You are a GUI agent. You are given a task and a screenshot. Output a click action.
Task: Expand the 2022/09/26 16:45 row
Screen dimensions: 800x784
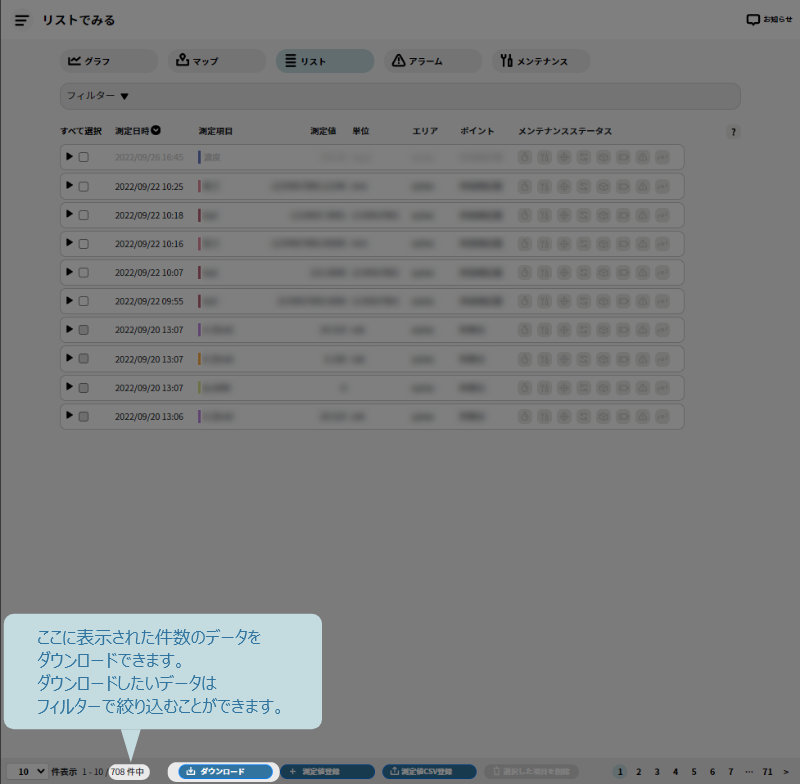pos(69,157)
